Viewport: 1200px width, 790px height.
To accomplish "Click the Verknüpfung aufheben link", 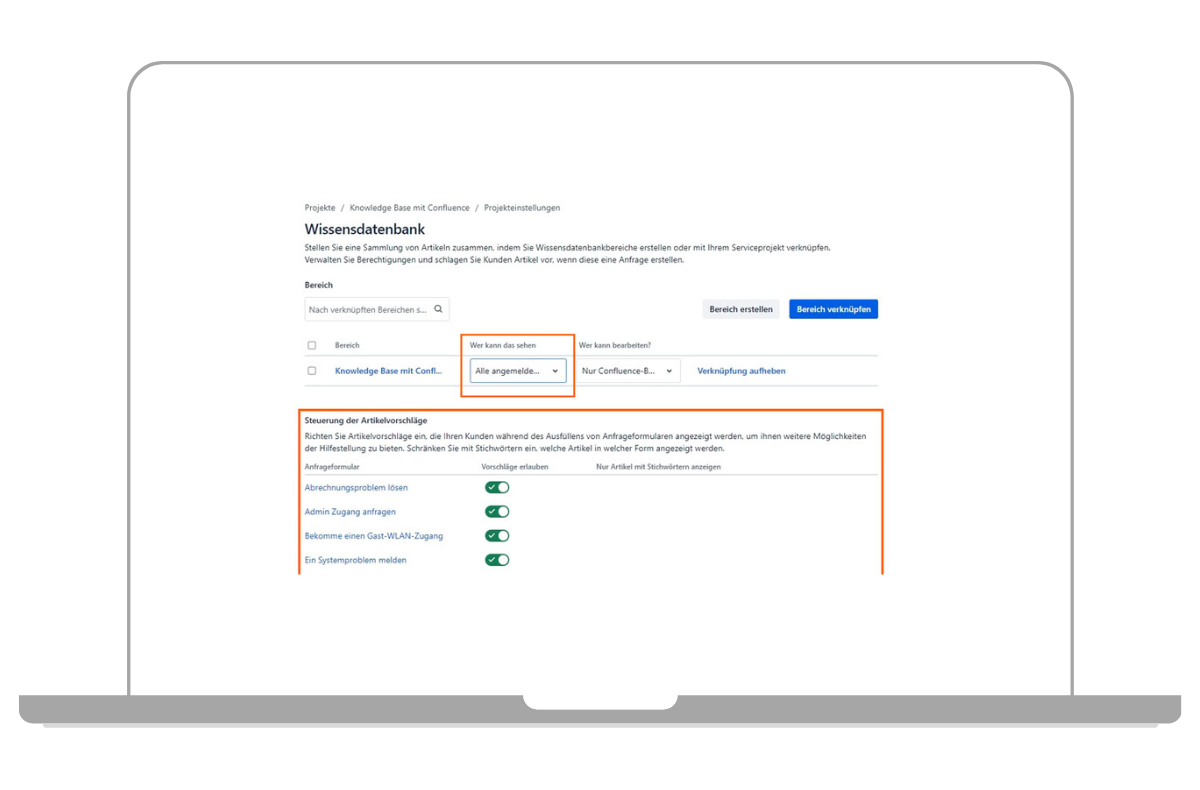I will coord(741,371).
